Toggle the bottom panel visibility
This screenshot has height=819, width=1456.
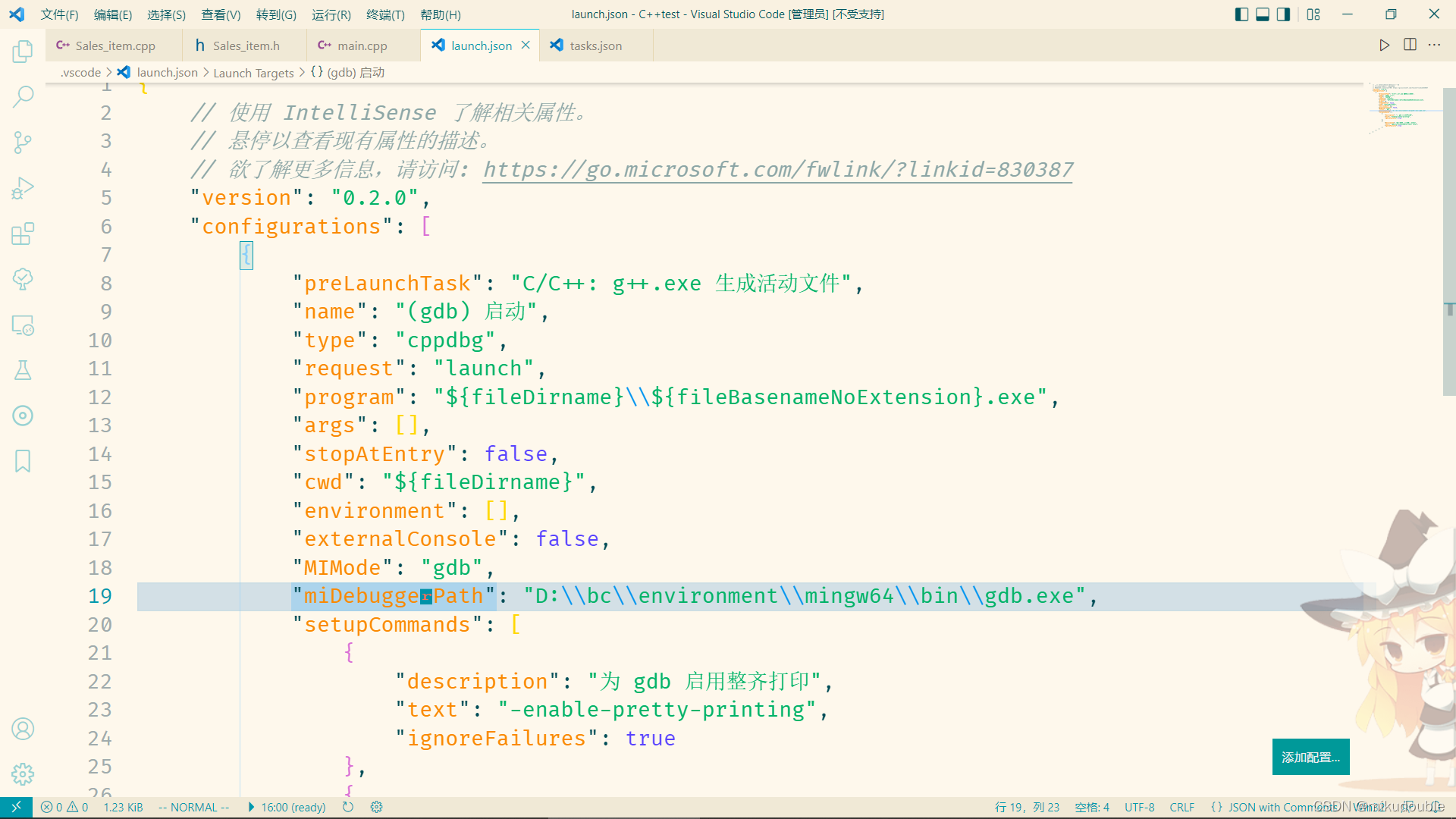[x=1263, y=14]
